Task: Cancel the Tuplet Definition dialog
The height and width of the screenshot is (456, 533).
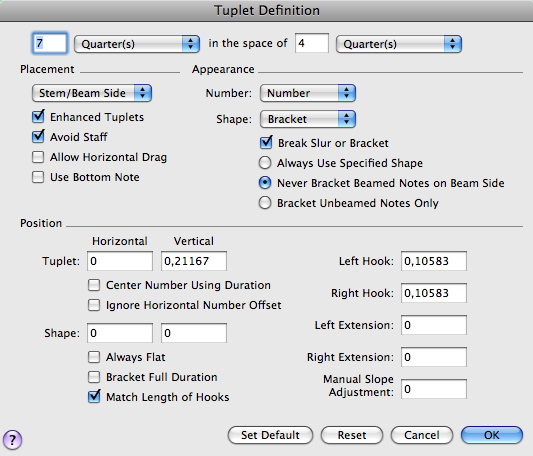Action: pyautogui.click(x=422, y=435)
